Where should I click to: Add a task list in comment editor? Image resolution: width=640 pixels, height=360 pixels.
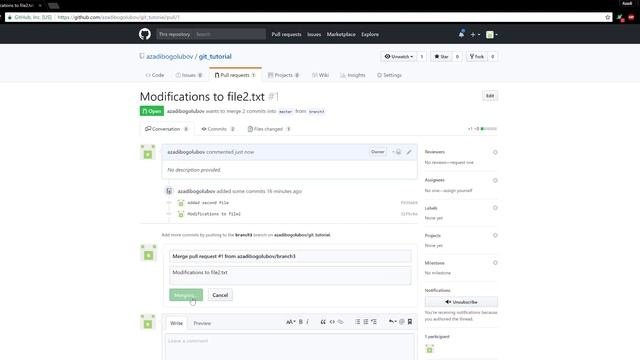coord(374,322)
